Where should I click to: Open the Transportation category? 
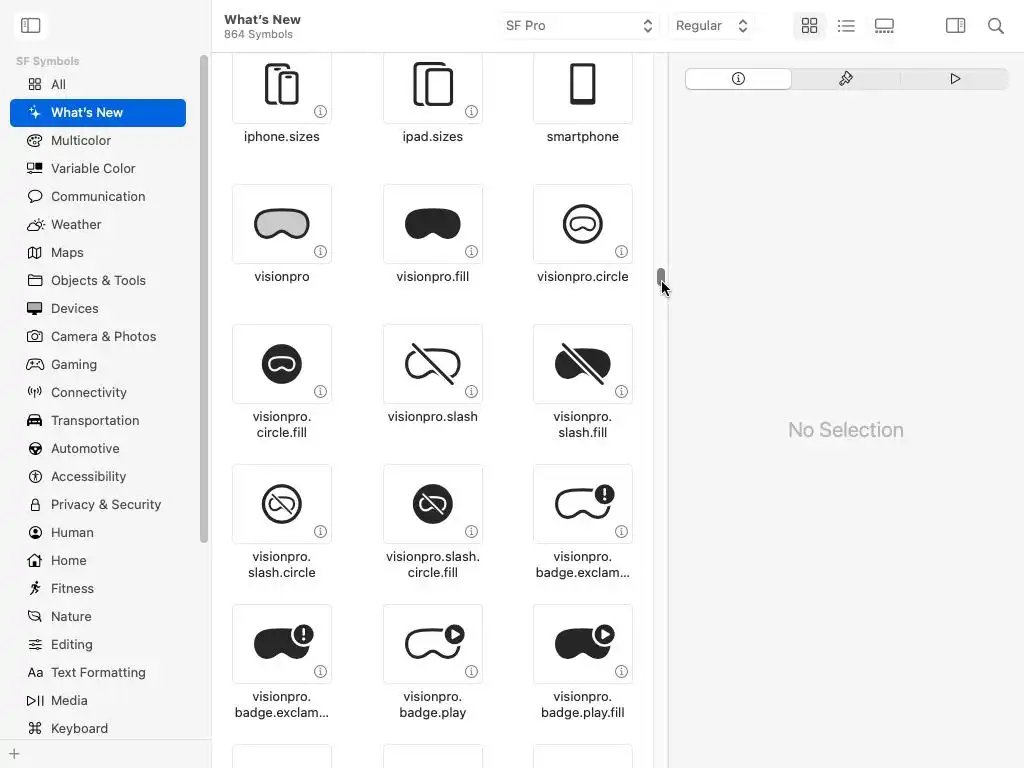click(98, 421)
